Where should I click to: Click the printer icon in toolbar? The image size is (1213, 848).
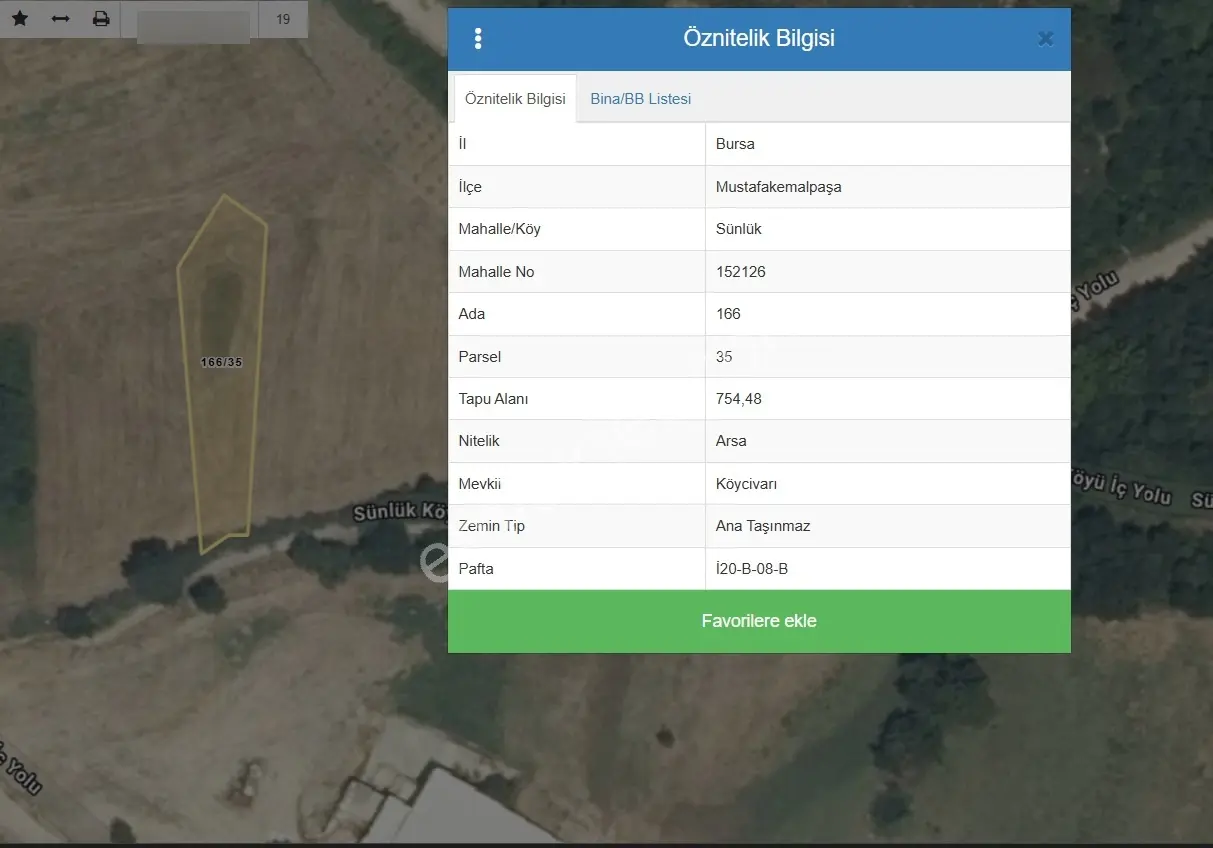tap(101, 19)
